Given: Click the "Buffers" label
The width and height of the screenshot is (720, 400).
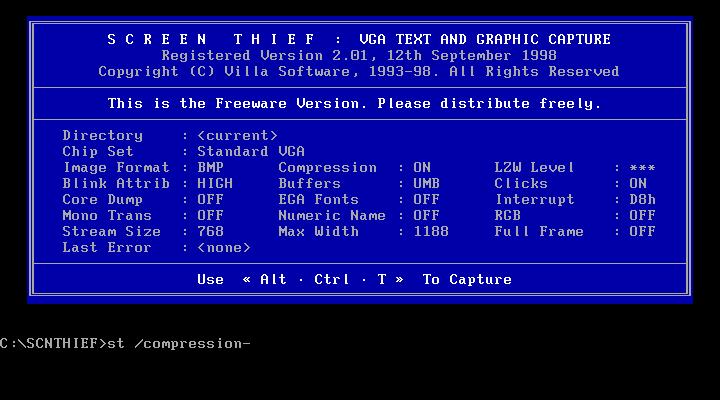Looking at the screenshot, I should point(309,184).
